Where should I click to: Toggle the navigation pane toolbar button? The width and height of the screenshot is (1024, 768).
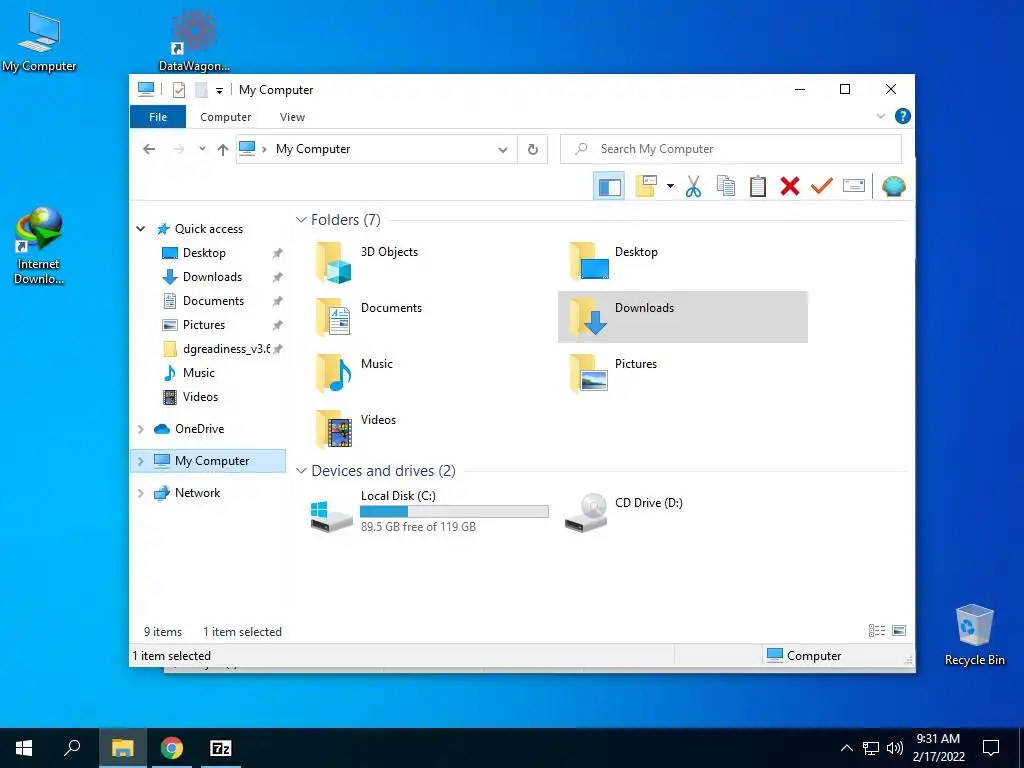pos(609,187)
